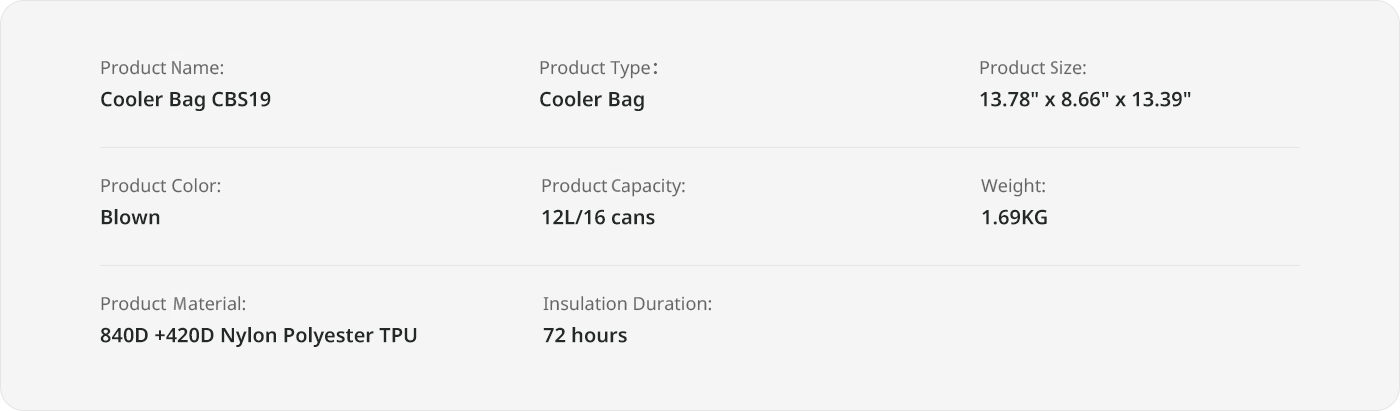1400x411 pixels.
Task: Select the 1.69KG weight value
Action: point(1014,217)
